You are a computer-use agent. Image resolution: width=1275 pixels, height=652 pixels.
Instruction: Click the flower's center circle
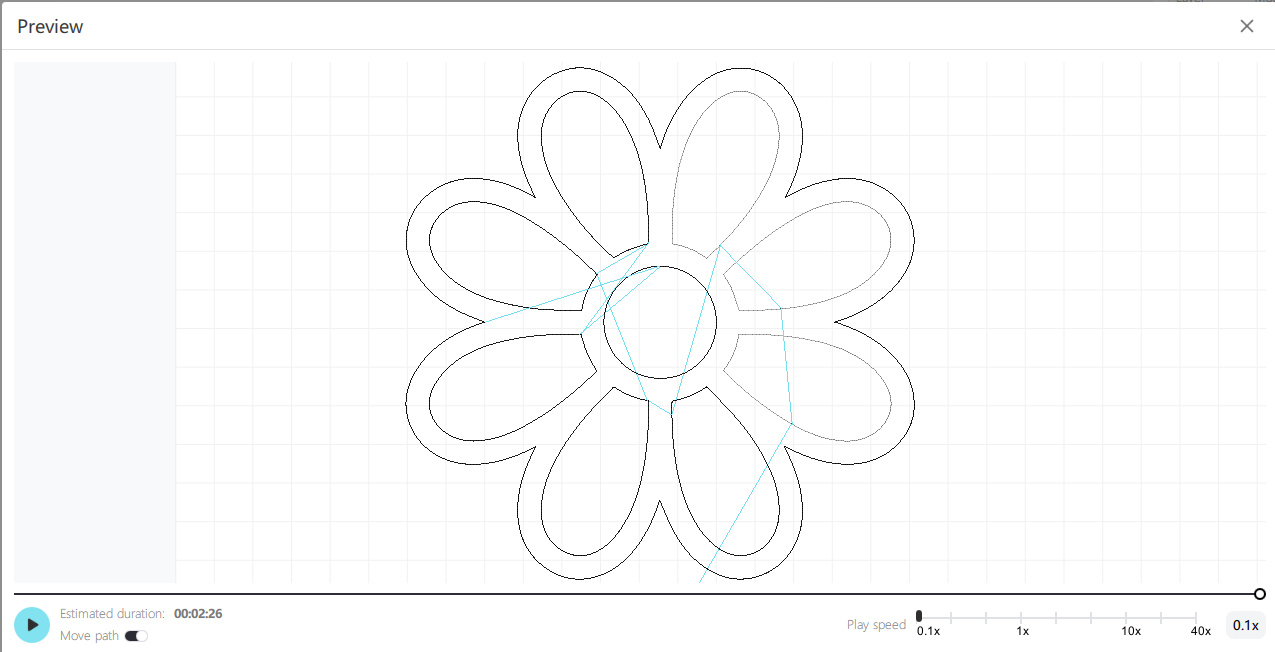pos(660,322)
